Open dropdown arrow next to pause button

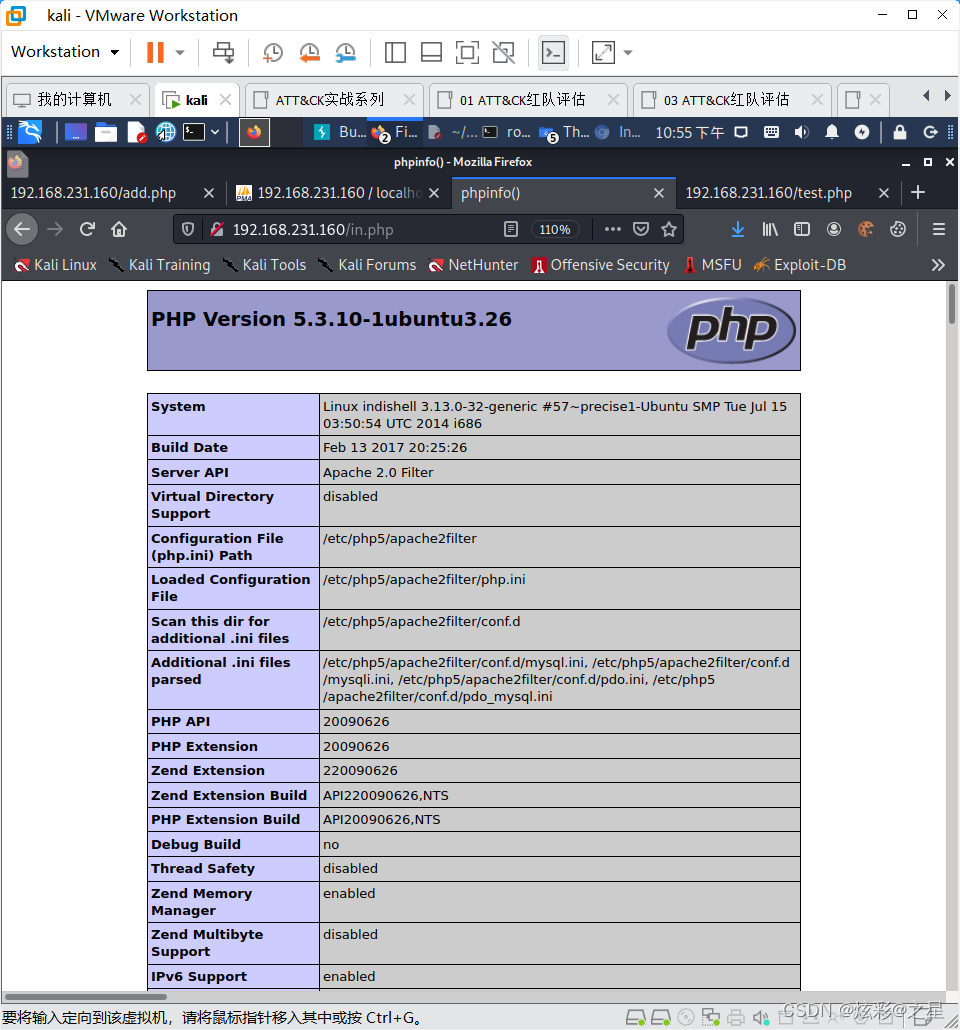180,53
